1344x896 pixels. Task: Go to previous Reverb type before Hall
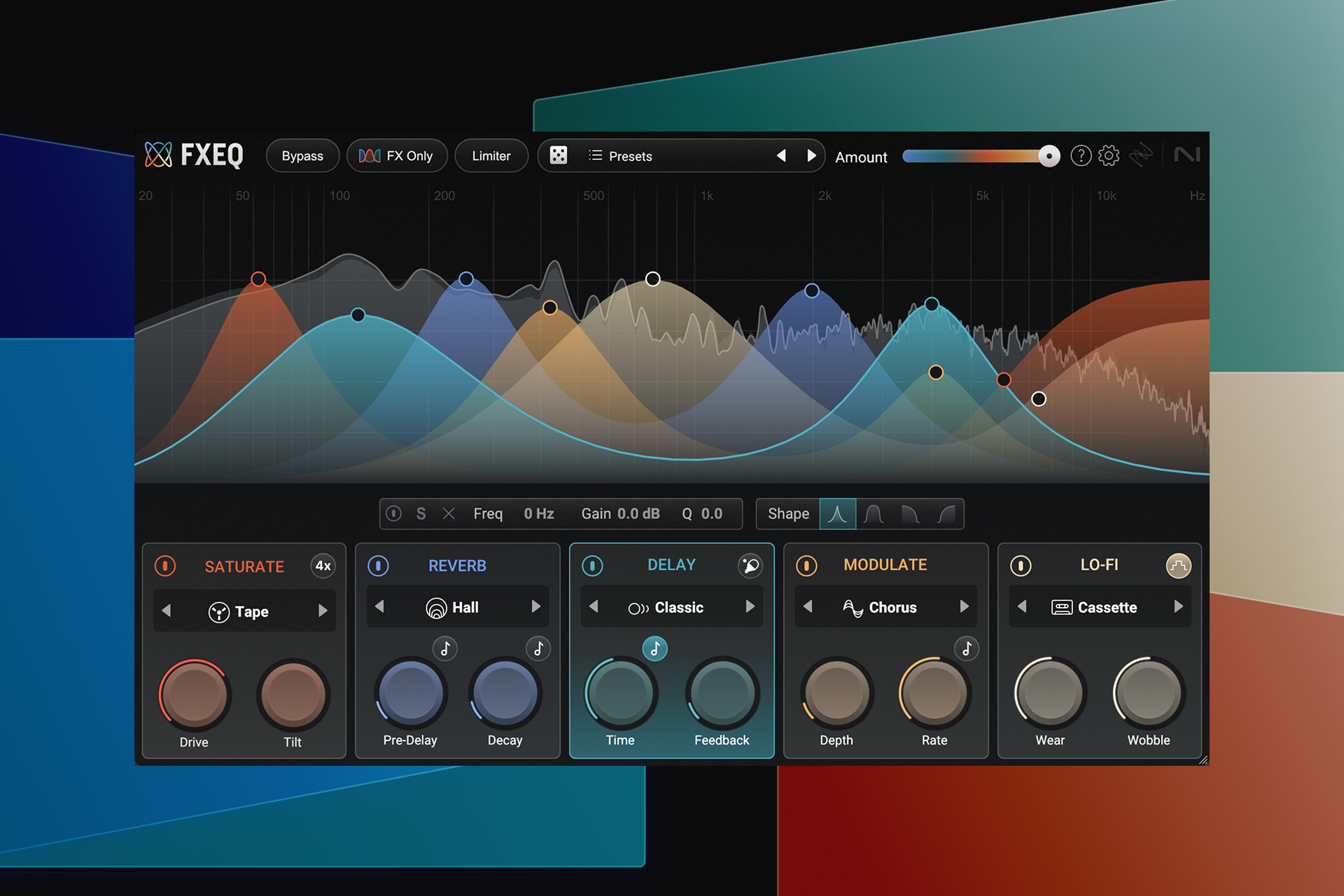click(380, 606)
